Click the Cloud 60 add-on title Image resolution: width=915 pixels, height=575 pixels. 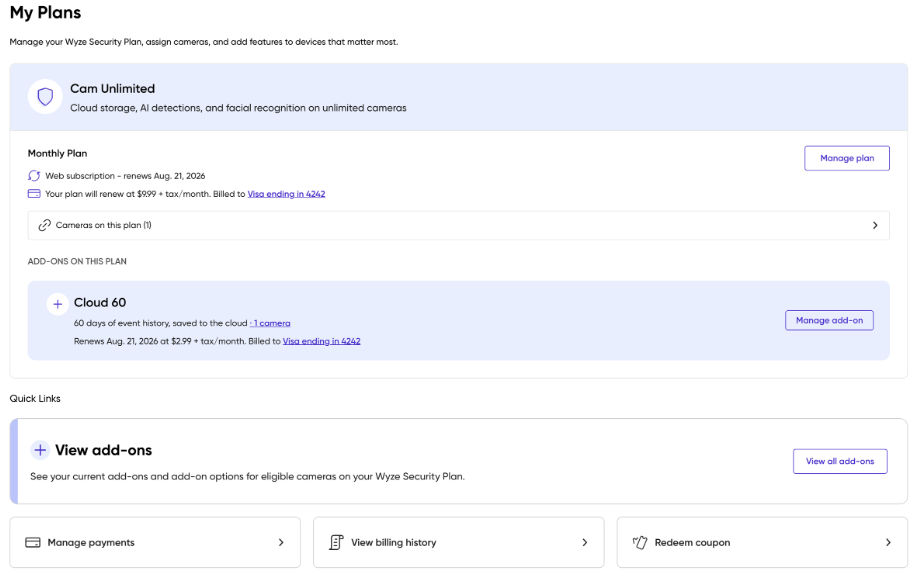[100, 302]
